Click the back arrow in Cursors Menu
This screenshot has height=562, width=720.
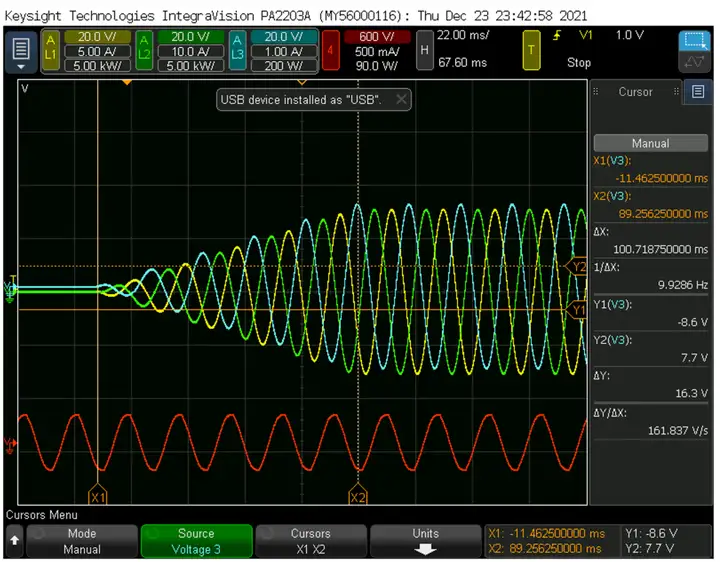[x=15, y=541]
